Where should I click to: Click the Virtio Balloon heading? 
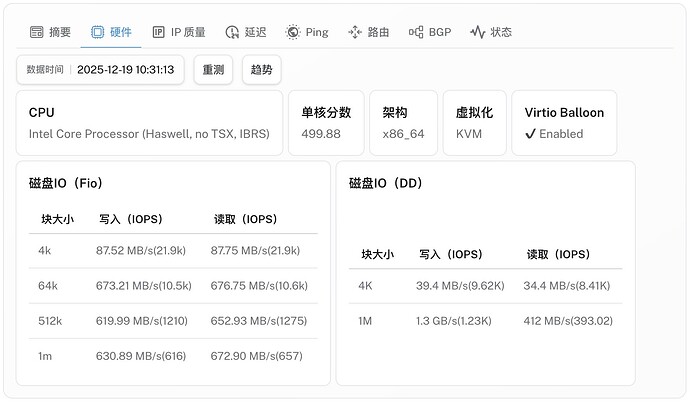coord(564,113)
